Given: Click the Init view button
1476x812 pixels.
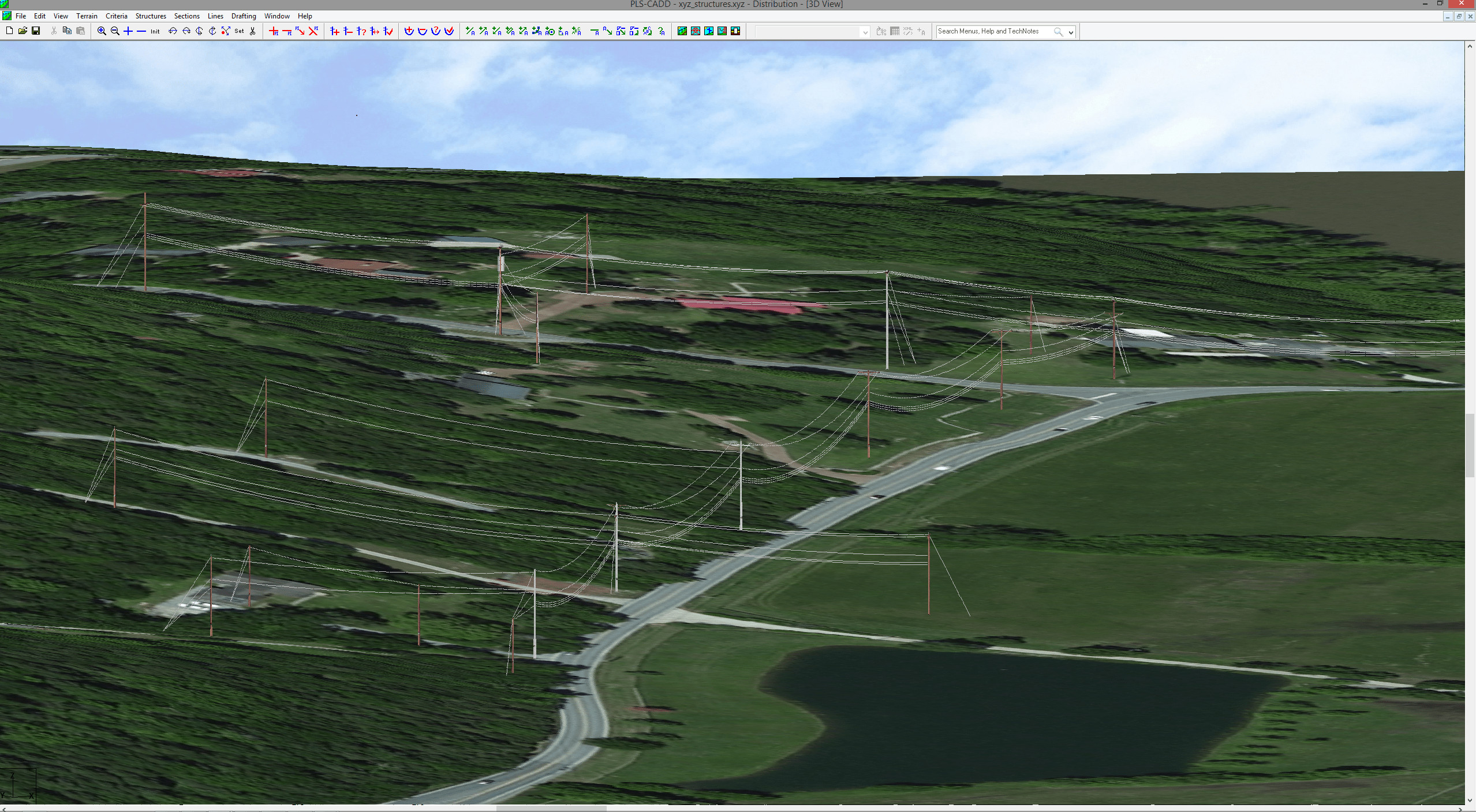Looking at the screenshot, I should pyautogui.click(x=155, y=31).
